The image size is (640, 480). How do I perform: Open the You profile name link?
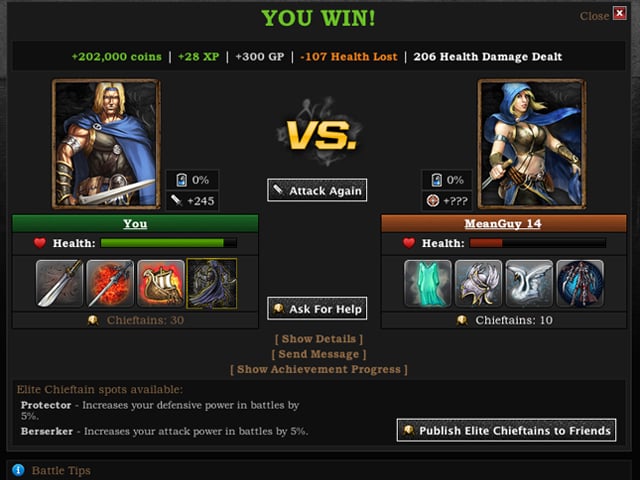click(x=135, y=224)
